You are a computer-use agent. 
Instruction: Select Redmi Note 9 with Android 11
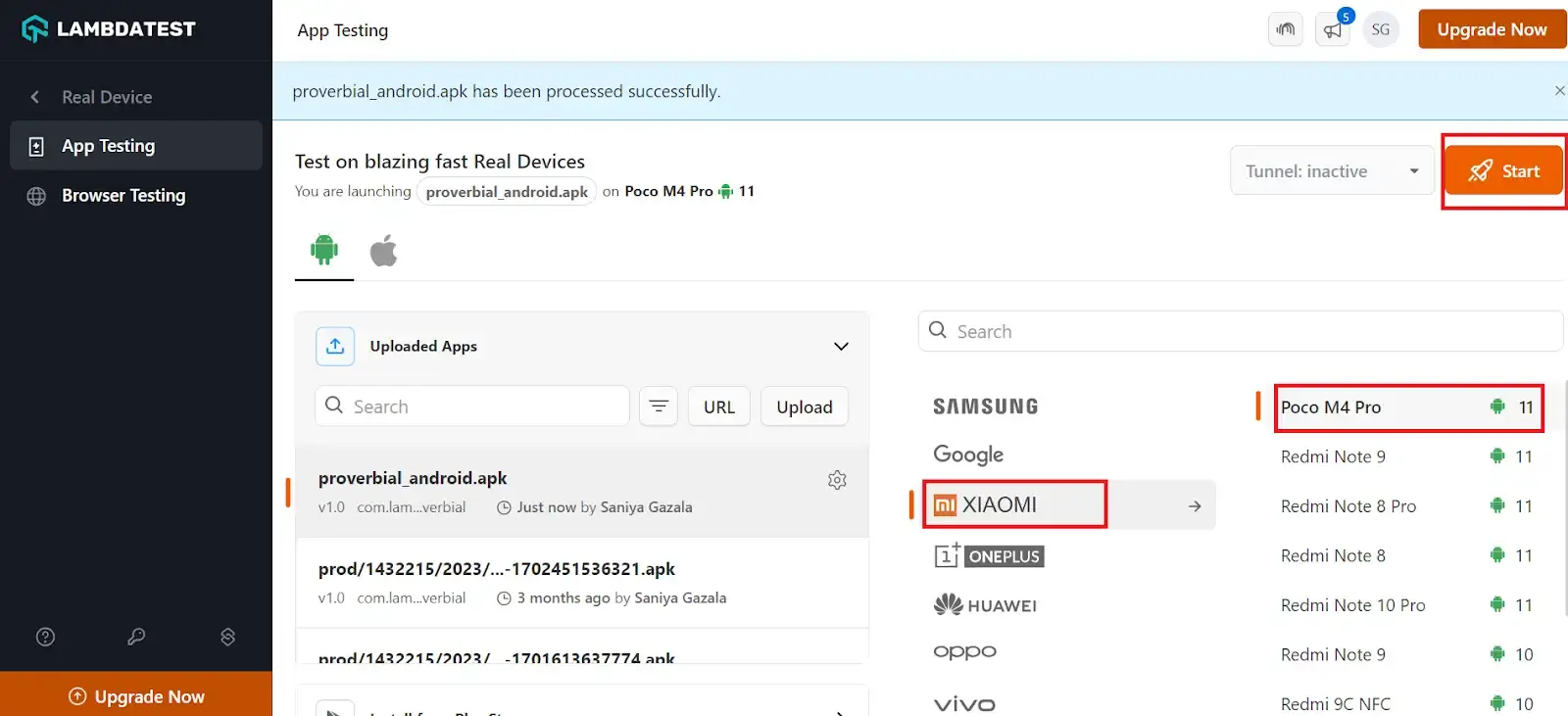pos(1409,456)
